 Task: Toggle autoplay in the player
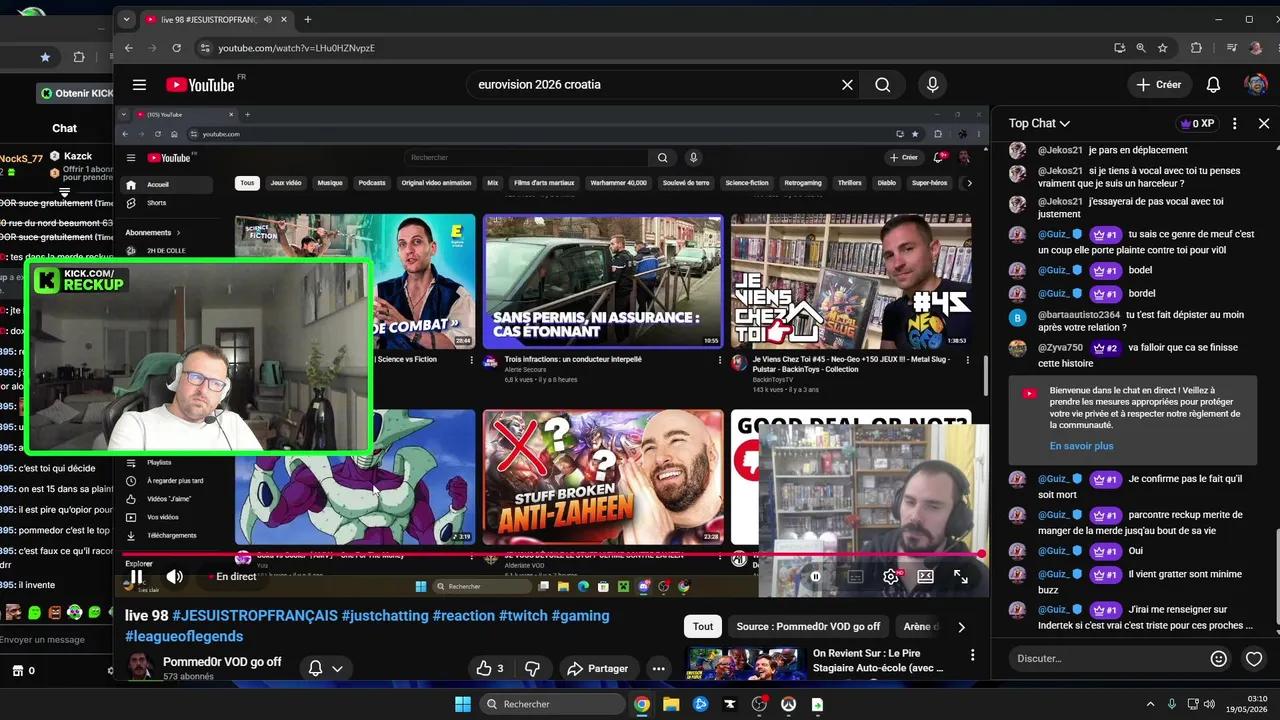click(816, 576)
